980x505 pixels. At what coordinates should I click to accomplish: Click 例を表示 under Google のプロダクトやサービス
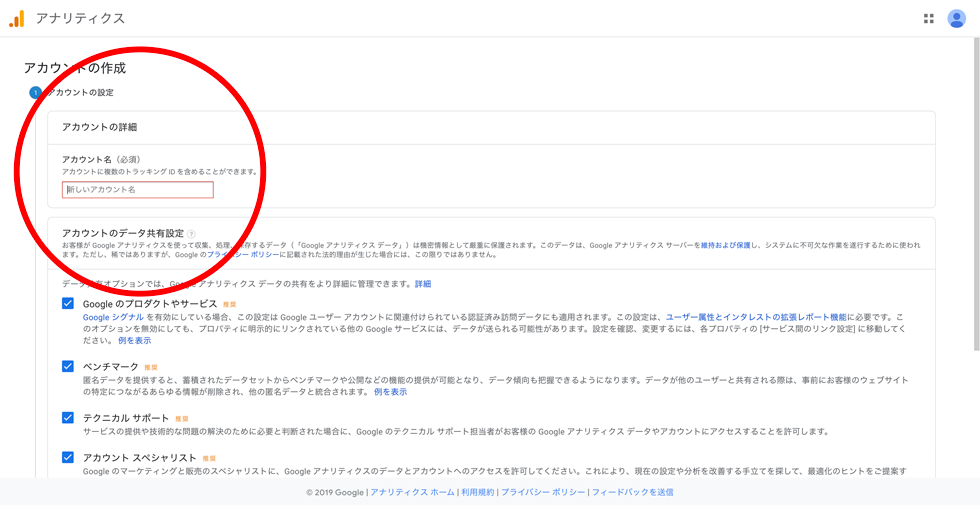(x=134, y=341)
